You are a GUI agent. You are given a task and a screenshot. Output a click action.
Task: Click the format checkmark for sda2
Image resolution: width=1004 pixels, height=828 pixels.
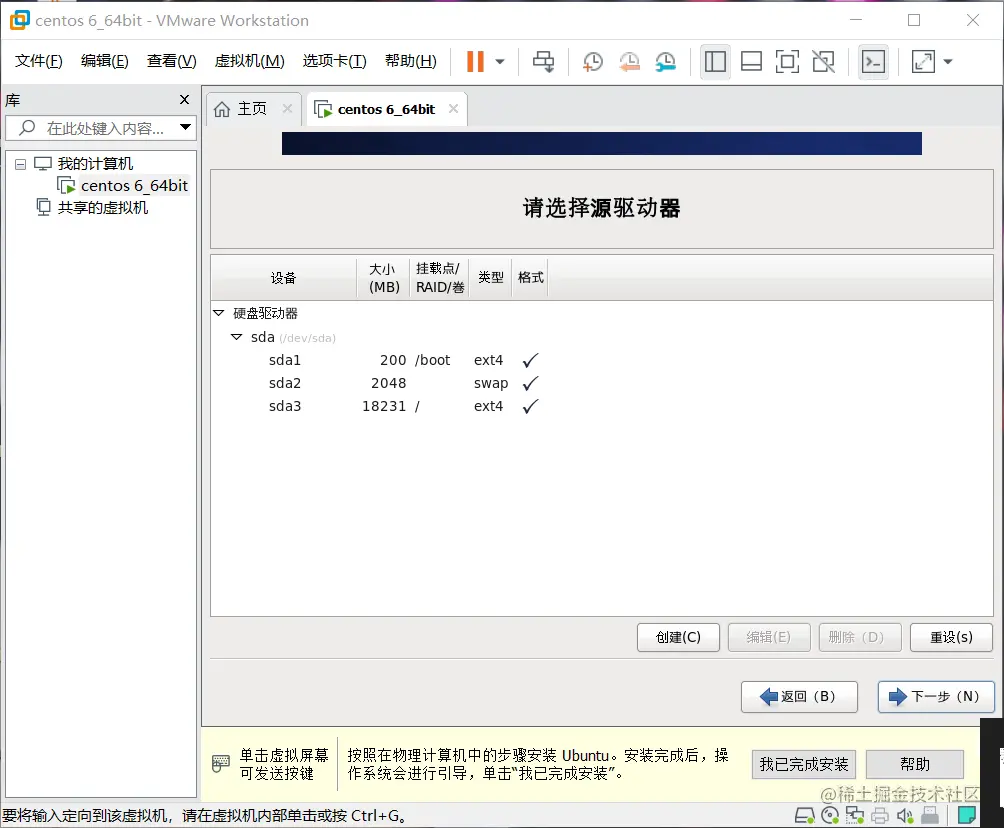pyautogui.click(x=530, y=384)
